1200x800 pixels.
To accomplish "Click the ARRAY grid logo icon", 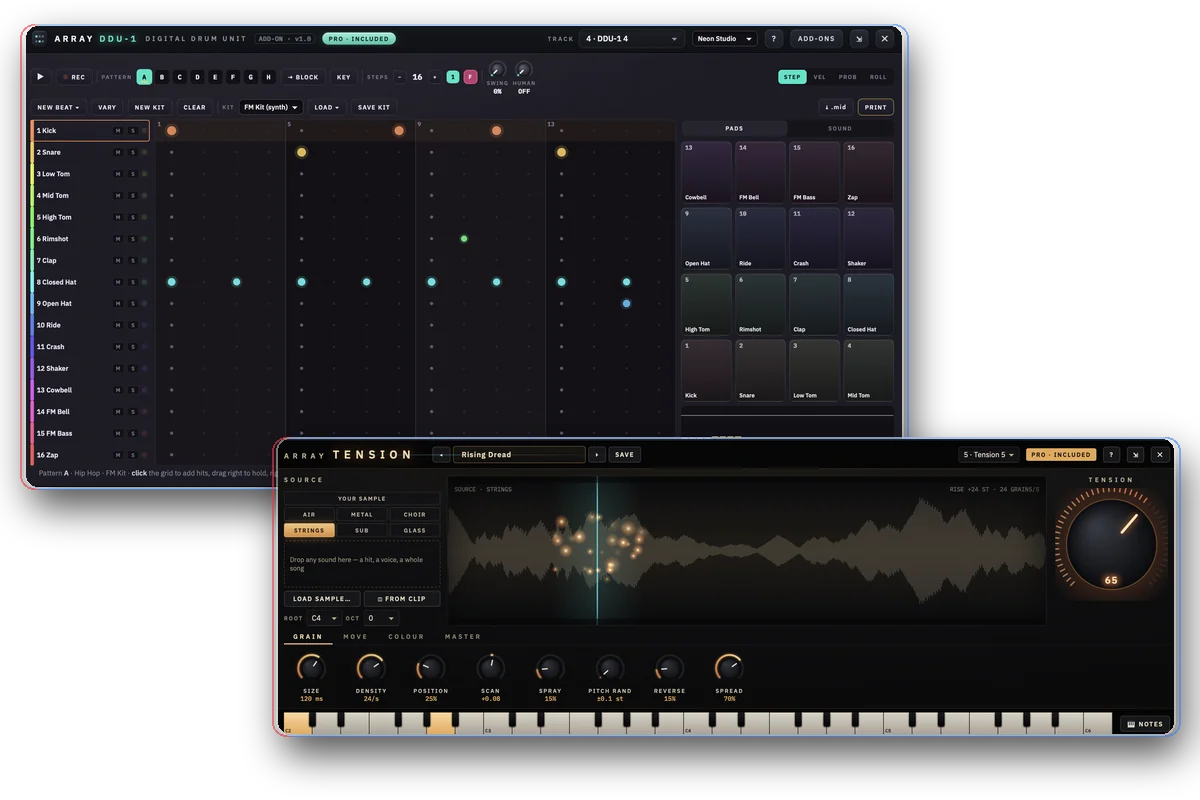I will (39, 39).
